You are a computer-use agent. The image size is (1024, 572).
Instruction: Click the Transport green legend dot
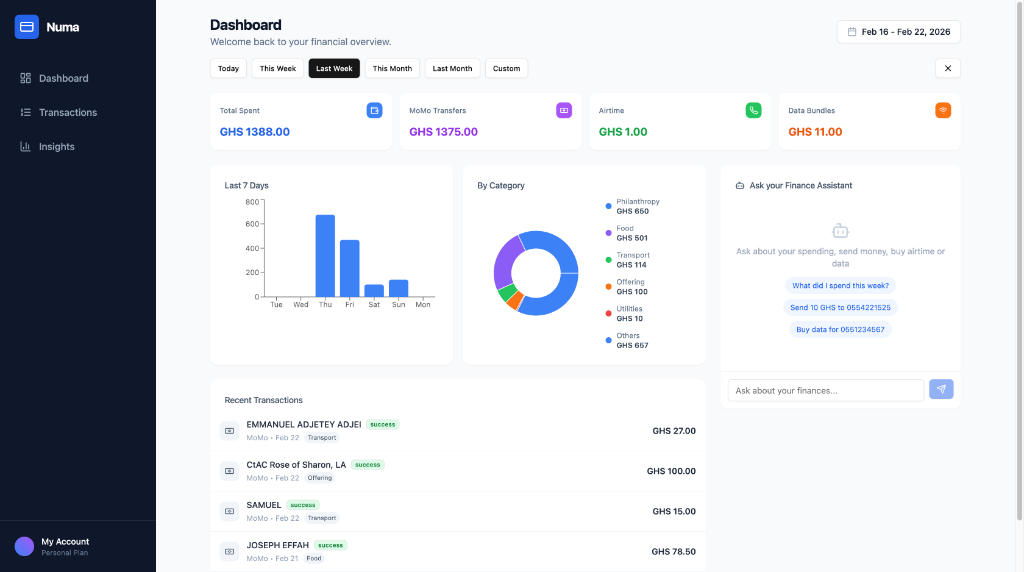(x=609, y=260)
